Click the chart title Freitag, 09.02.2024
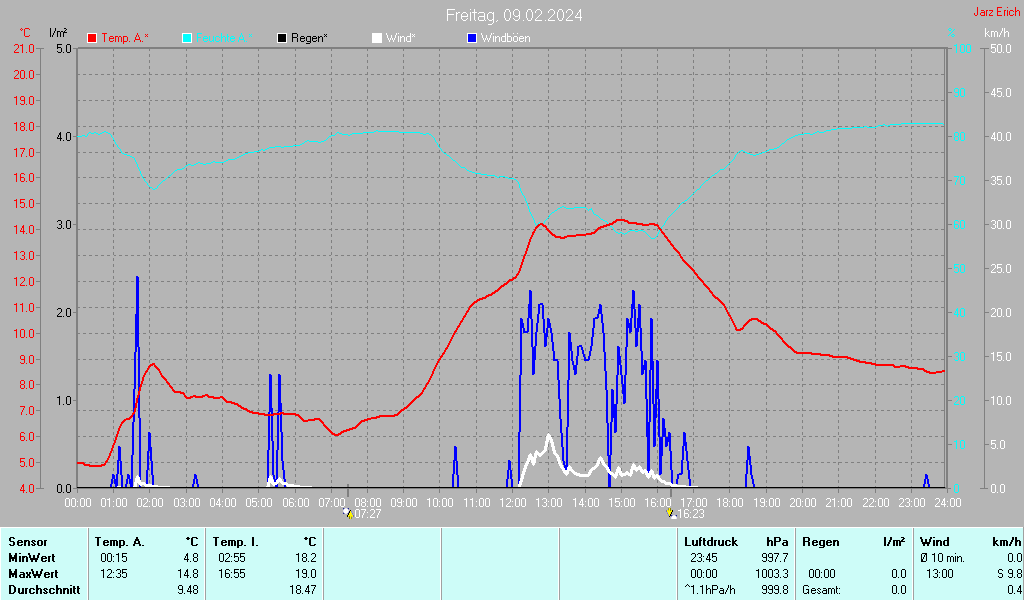The height and width of the screenshot is (600, 1024). click(514, 15)
